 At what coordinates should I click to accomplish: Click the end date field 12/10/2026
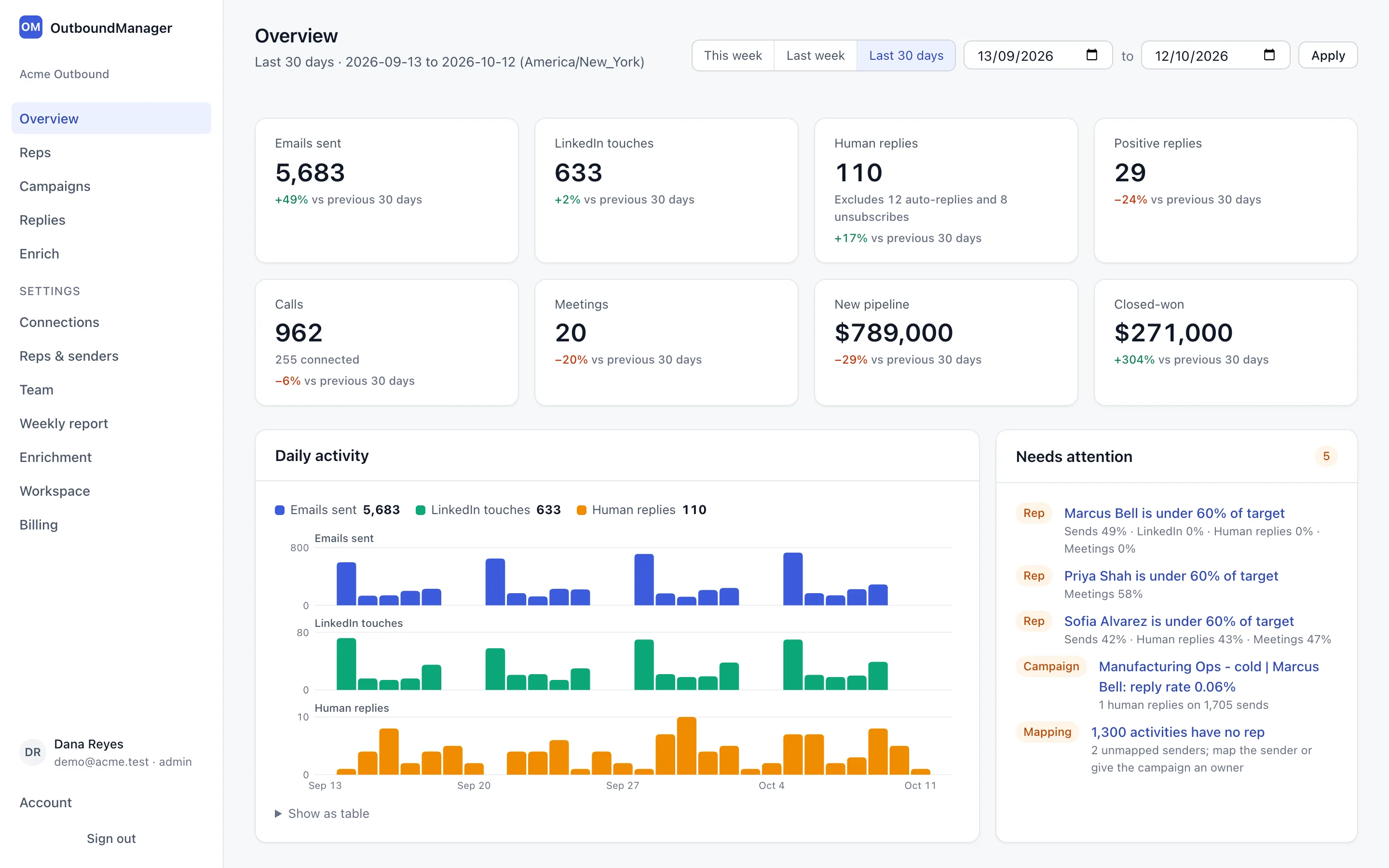[1215, 55]
